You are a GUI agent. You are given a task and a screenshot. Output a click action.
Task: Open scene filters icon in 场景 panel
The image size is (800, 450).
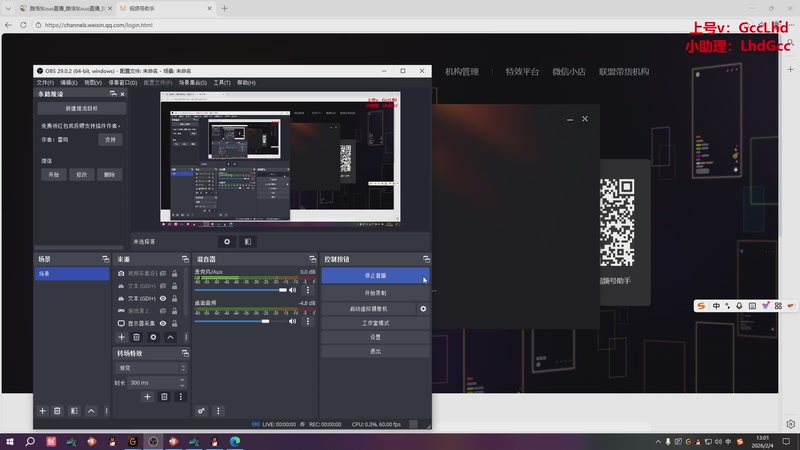(74, 411)
